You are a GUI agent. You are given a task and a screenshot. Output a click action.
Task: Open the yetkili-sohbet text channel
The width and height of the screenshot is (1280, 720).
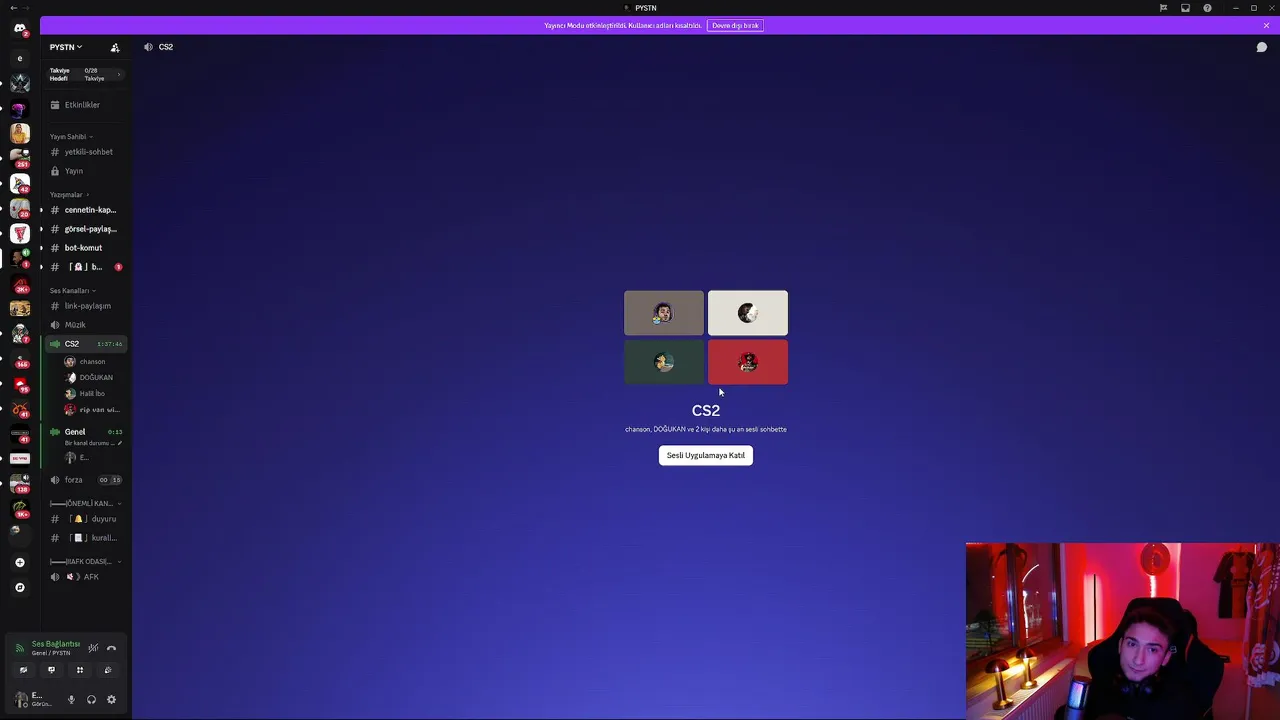point(86,152)
